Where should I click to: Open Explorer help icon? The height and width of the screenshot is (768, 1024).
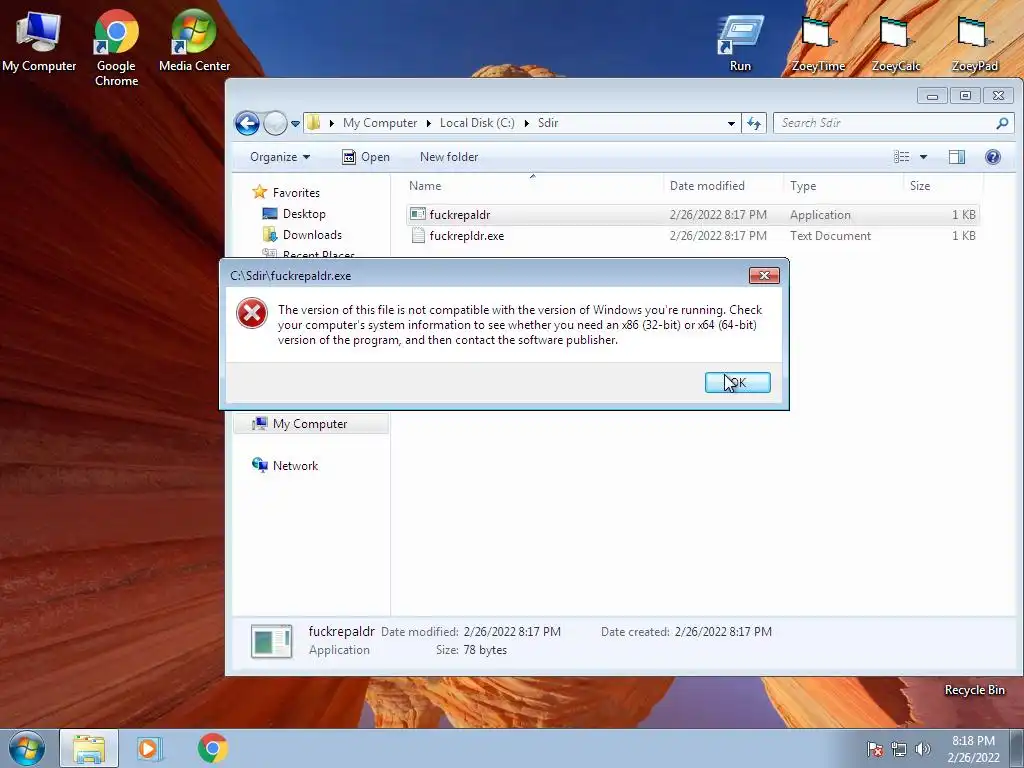click(x=993, y=157)
